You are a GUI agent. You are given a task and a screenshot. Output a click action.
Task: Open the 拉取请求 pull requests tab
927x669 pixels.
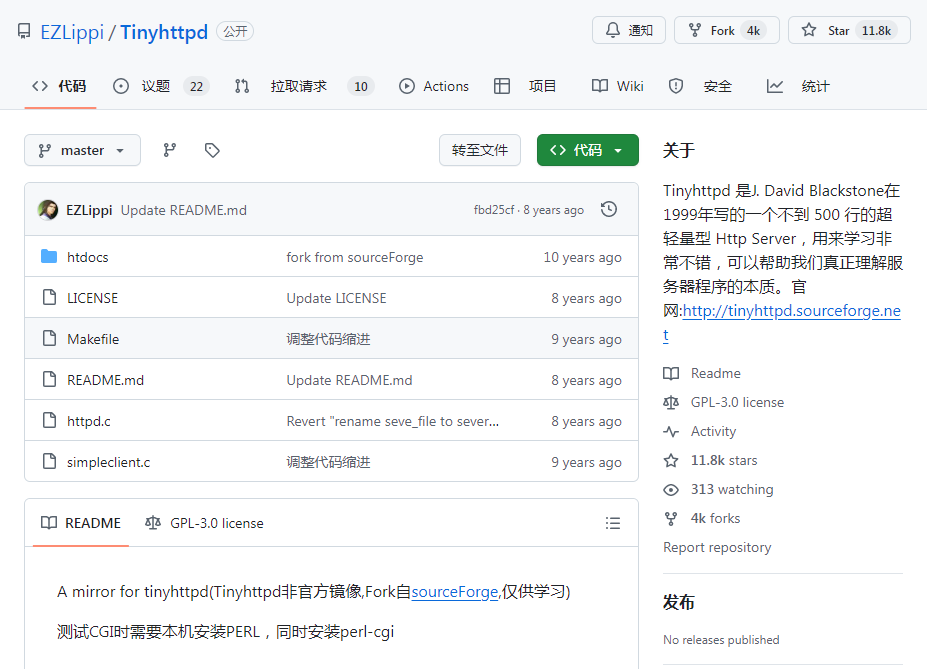coord(304,86)
